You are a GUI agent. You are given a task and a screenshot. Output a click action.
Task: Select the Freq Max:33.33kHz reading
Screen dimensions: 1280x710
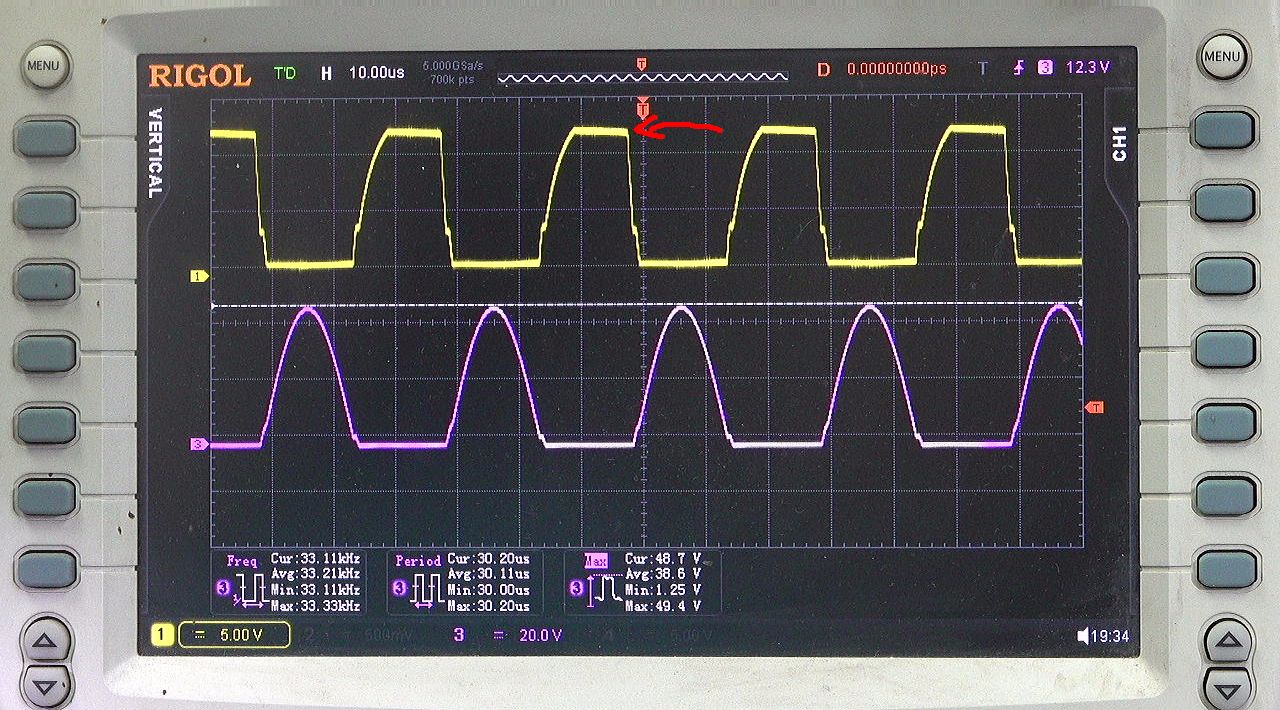(315, 606)
